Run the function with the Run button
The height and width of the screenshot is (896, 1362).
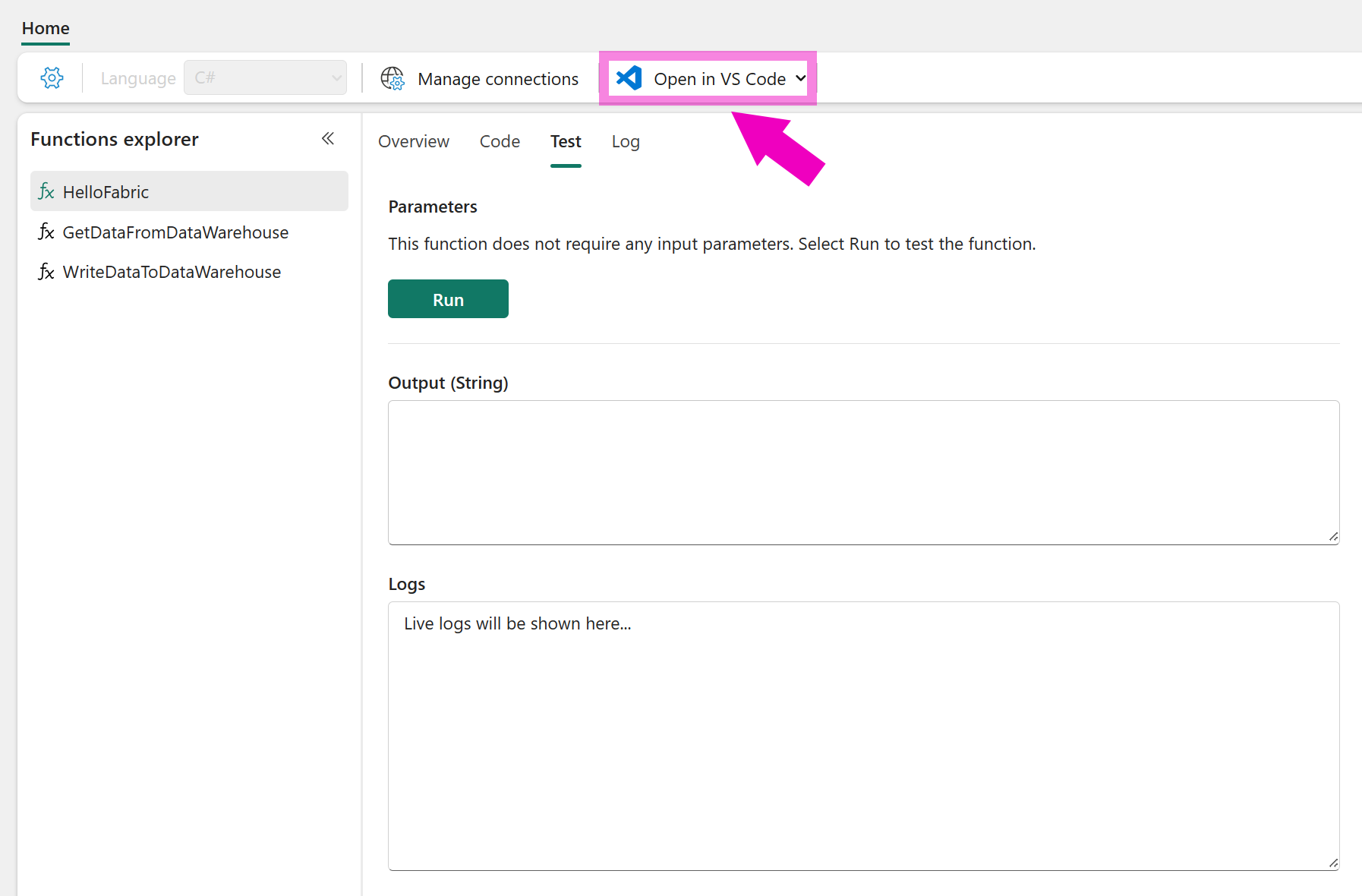448,299
